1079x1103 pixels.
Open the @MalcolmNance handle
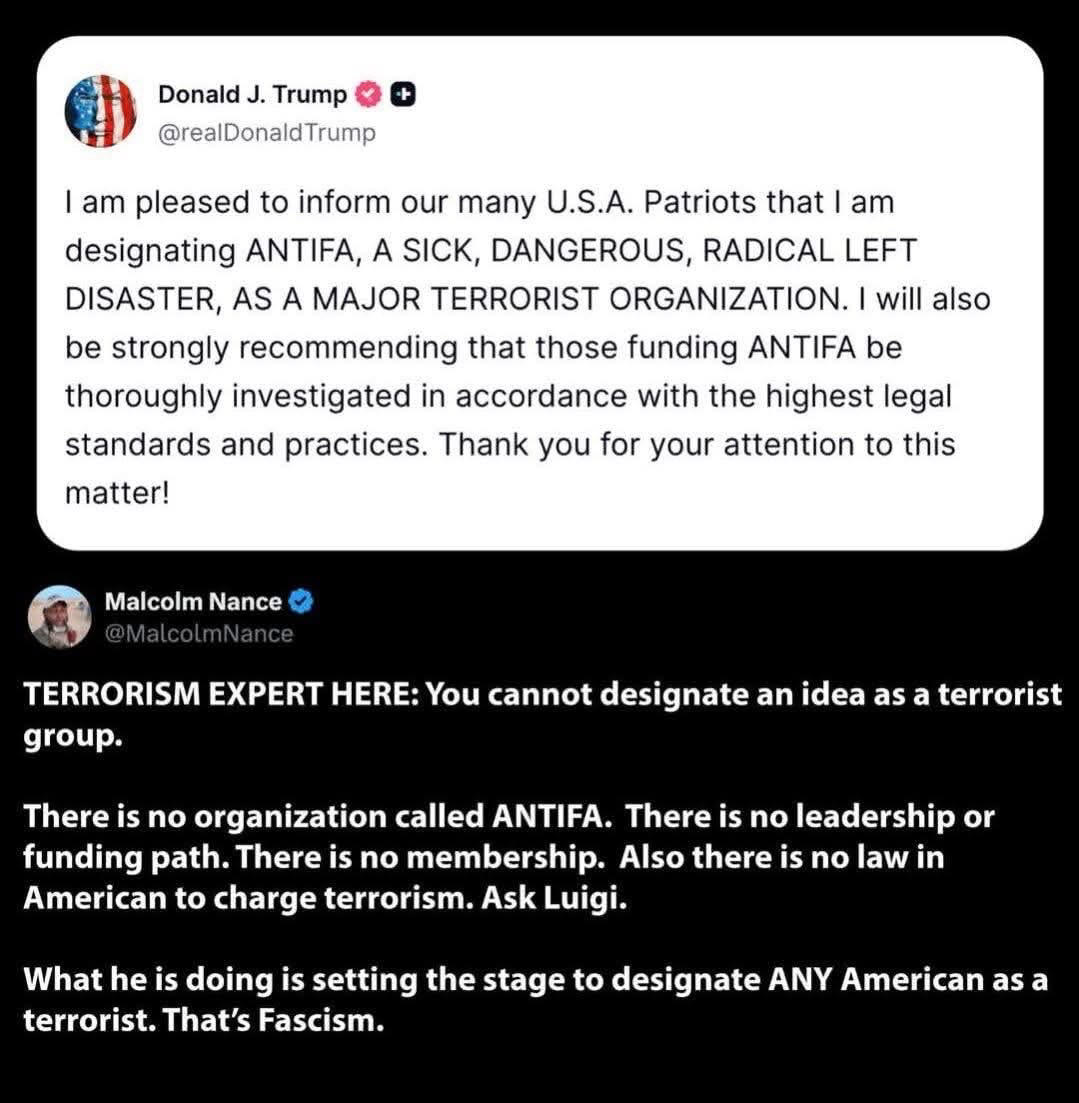[x=199, y=634]
